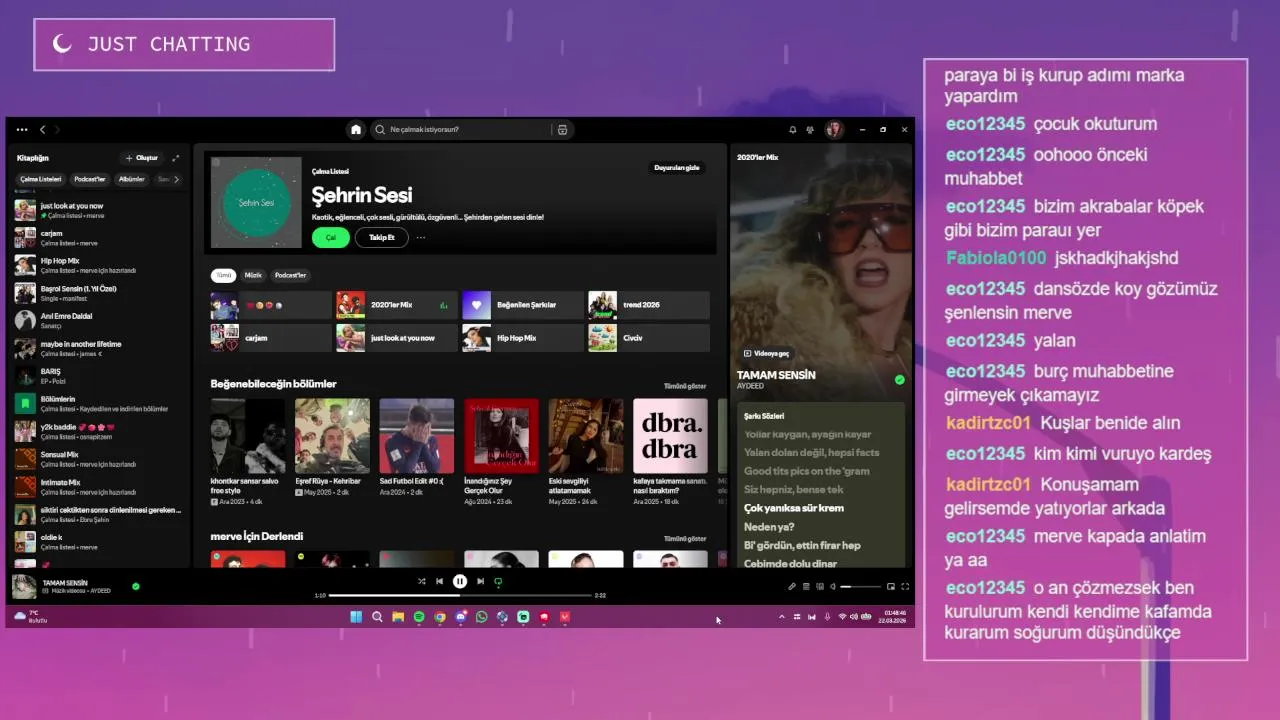Open maybe in another lifetime playlist
The image size is (1280, 720).
pyautogui.click(x=98, y=348)
